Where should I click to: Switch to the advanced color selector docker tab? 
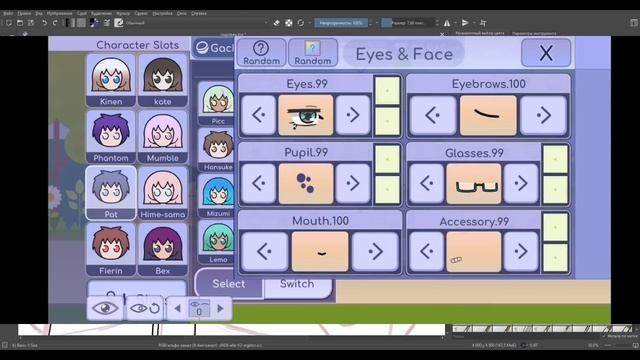480,33
